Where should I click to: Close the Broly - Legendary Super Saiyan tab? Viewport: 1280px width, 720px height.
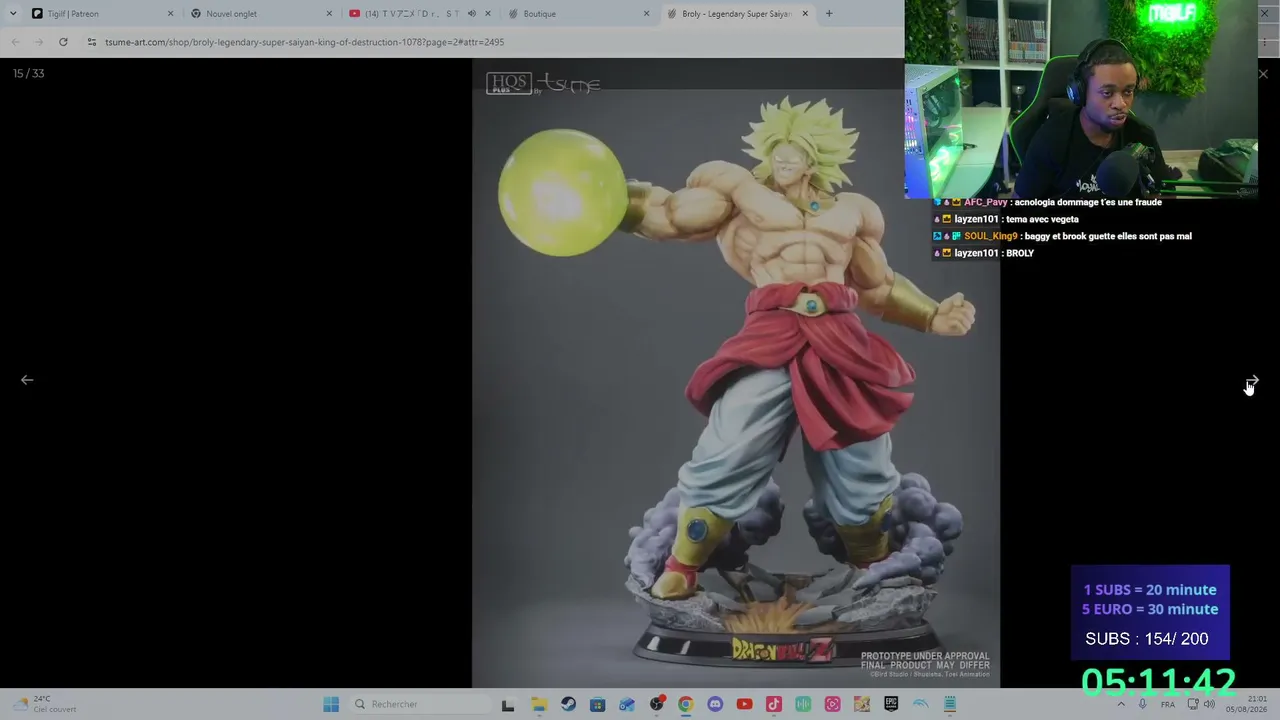[x=804, y=14]
